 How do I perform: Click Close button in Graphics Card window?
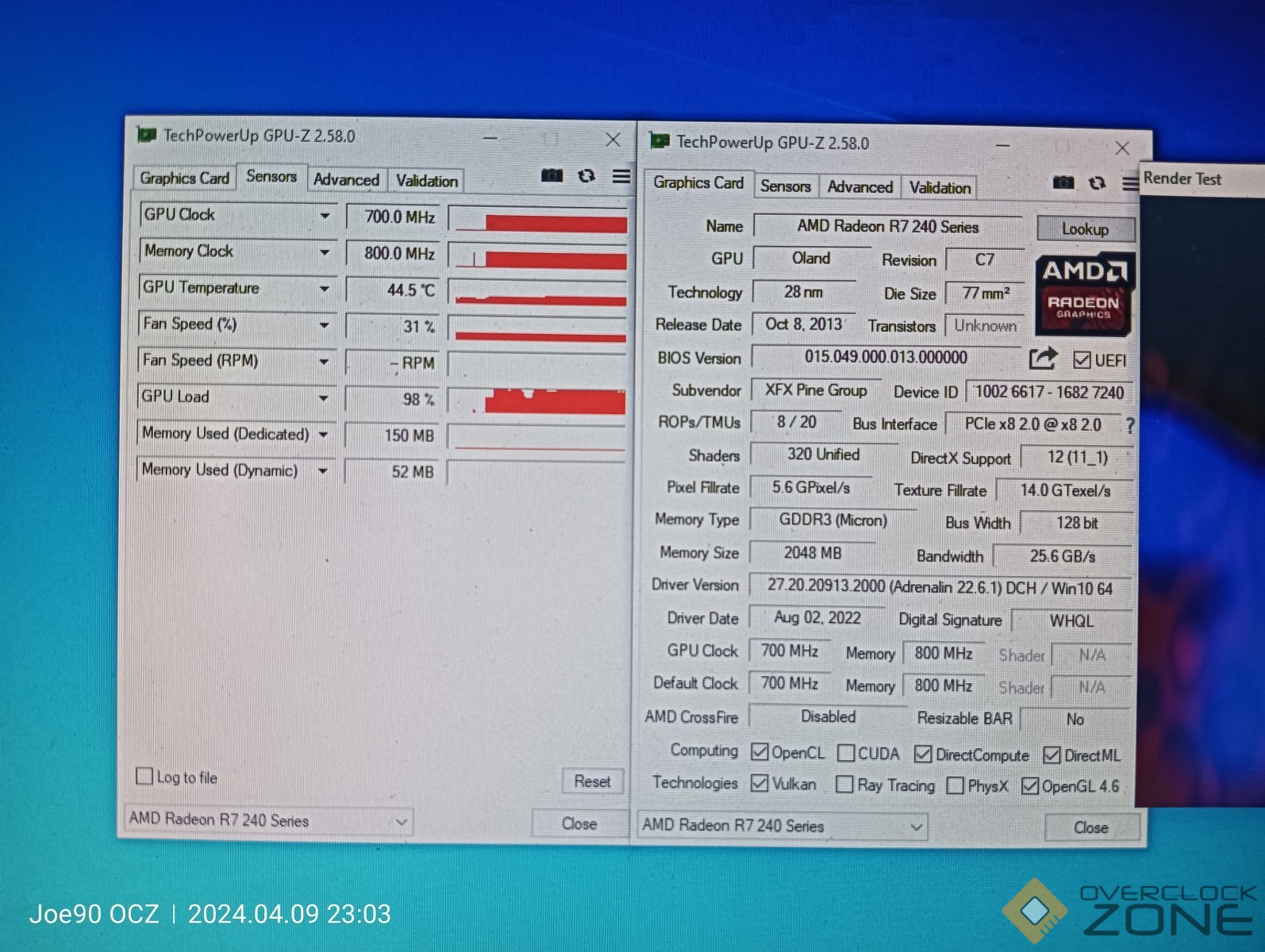pos(1091,827)
